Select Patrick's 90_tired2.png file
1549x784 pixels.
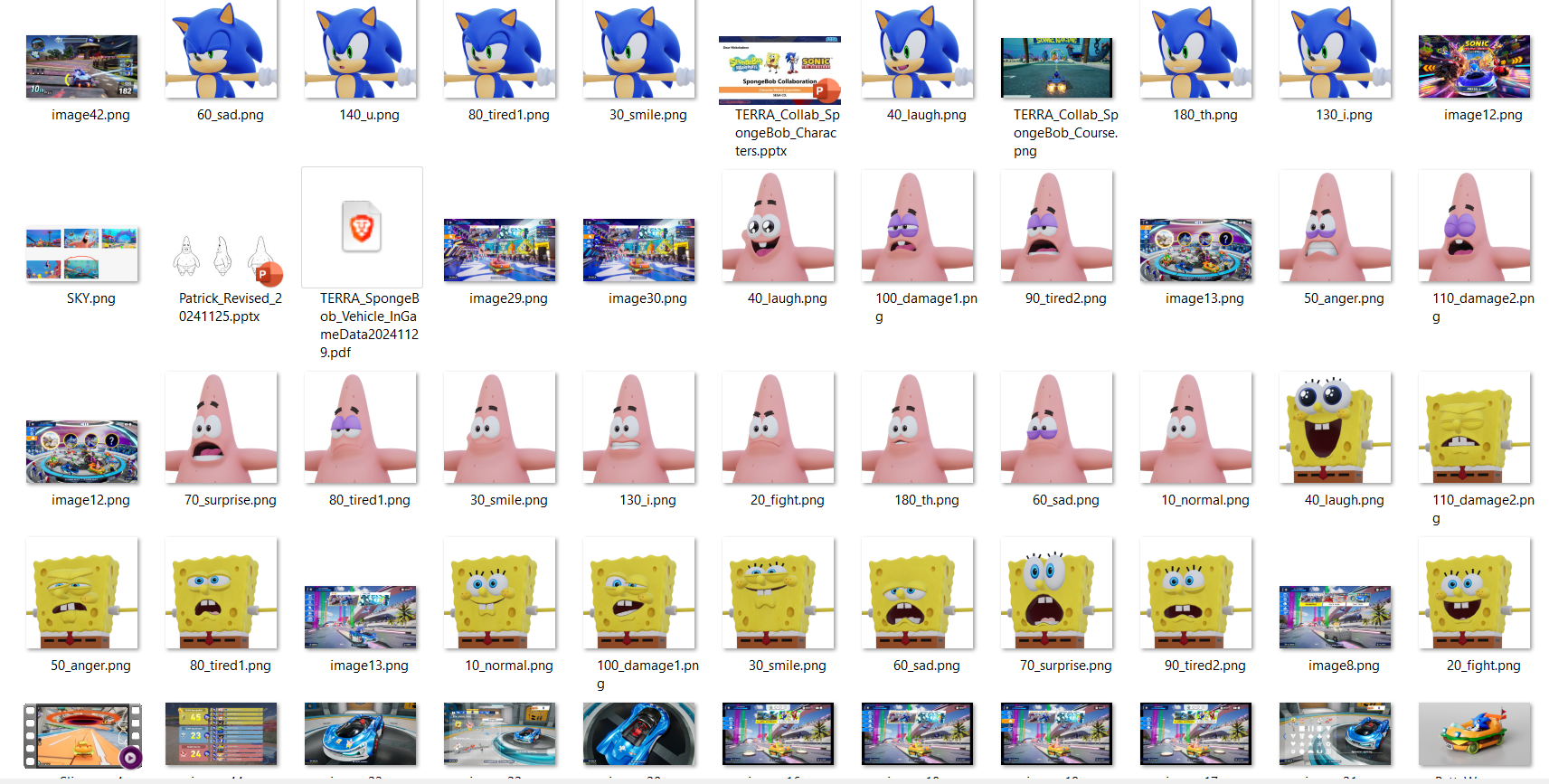point(1057,226)
